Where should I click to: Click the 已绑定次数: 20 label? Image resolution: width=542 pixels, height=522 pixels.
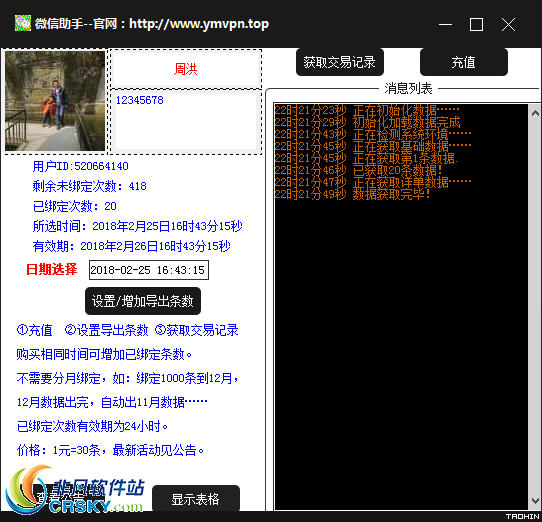(75, 206)
